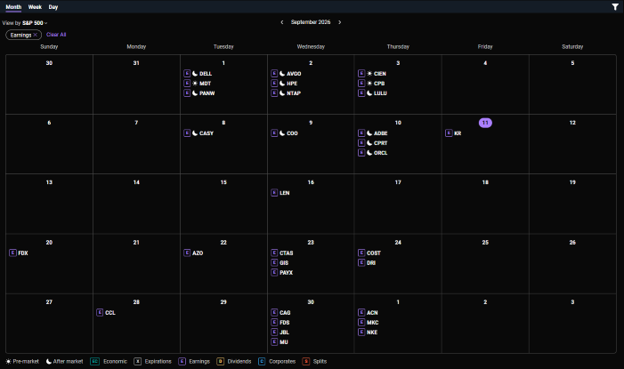Open the View by S&P 500 dropdown

[x=25, y=23]
